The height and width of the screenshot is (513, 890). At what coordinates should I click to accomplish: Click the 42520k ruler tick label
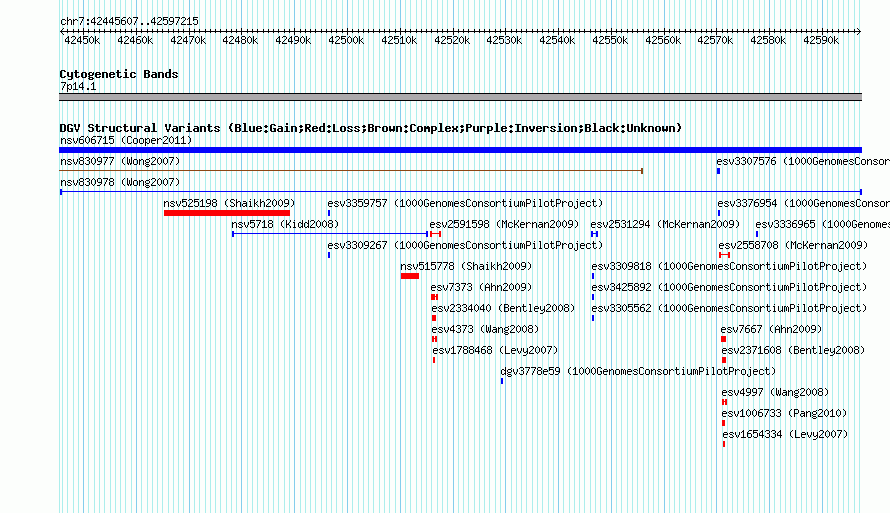point(452,40)
